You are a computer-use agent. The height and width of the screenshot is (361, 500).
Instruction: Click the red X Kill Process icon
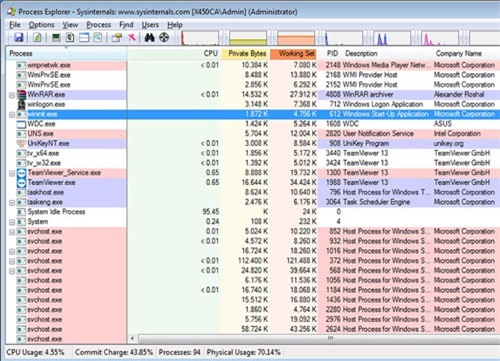click(132, 37)
